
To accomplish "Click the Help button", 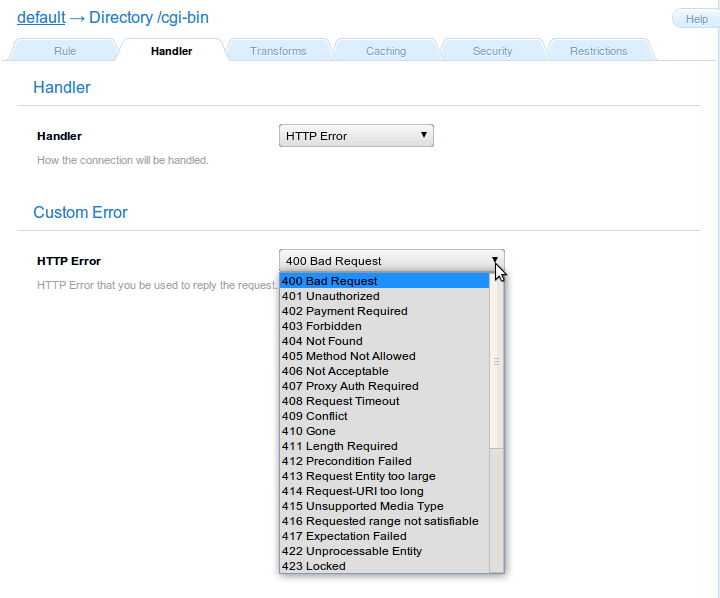I will [x=696, y=19].
